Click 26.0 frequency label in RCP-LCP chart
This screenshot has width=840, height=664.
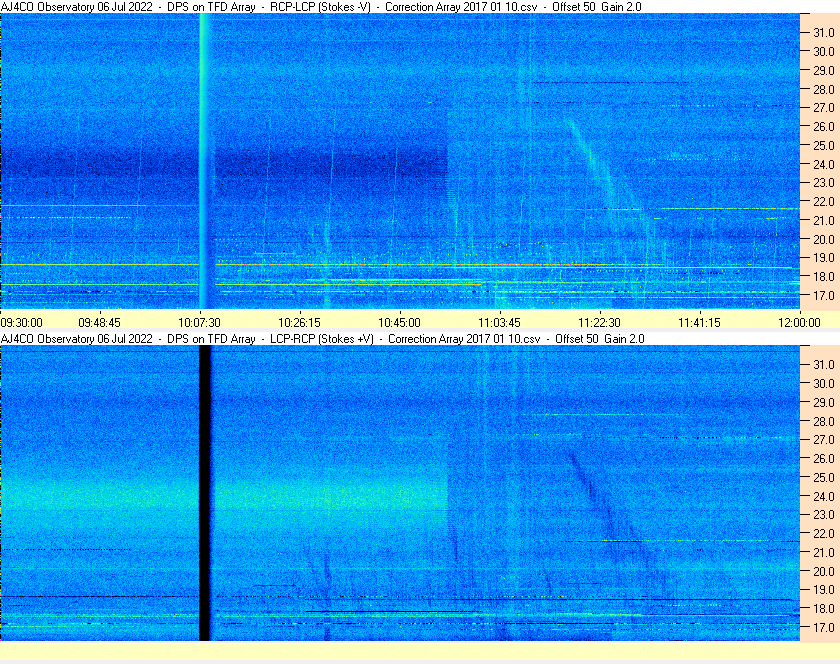[824, 126]
